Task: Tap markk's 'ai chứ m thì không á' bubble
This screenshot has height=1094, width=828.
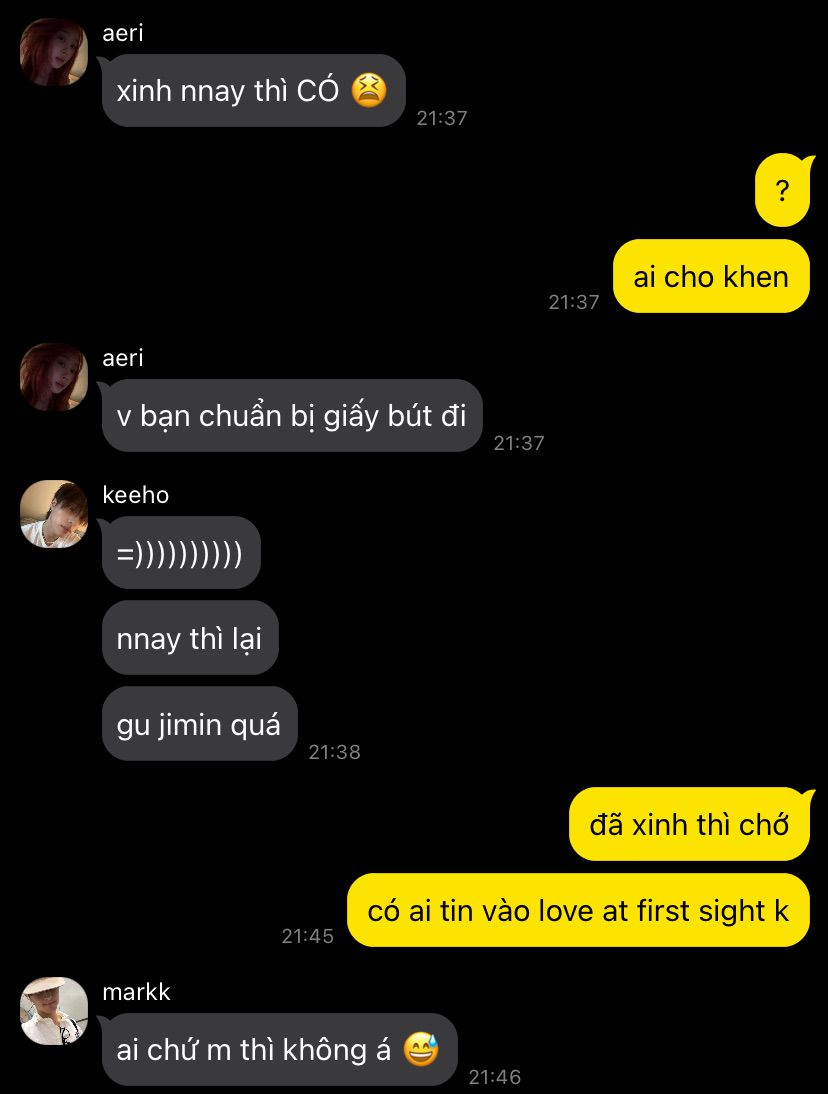Action: tap(279, 1049)
